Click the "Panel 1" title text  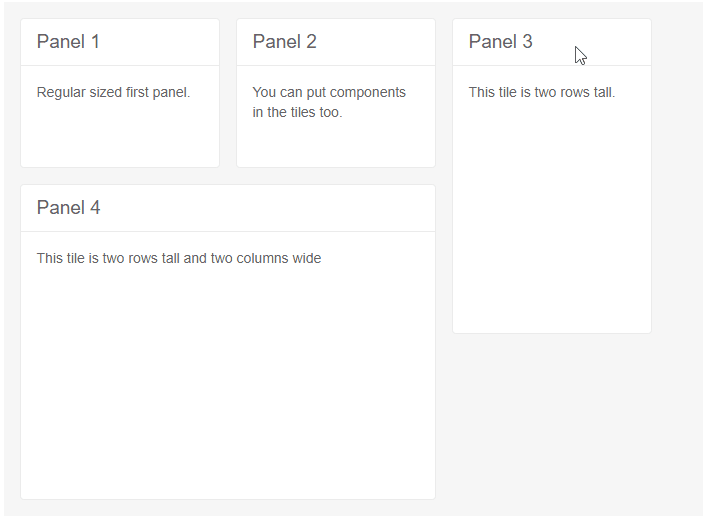tap(68, 42)
